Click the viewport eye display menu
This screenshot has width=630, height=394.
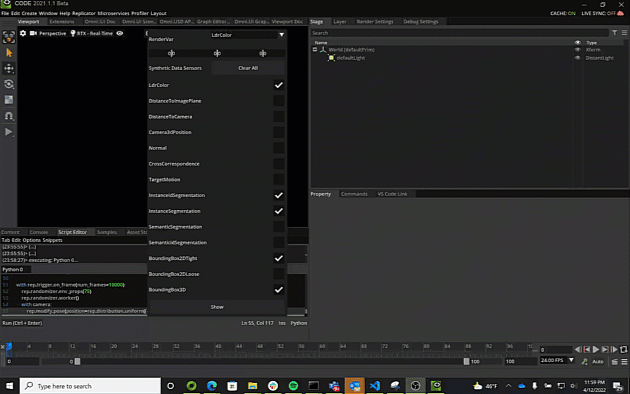click(120, 33)
